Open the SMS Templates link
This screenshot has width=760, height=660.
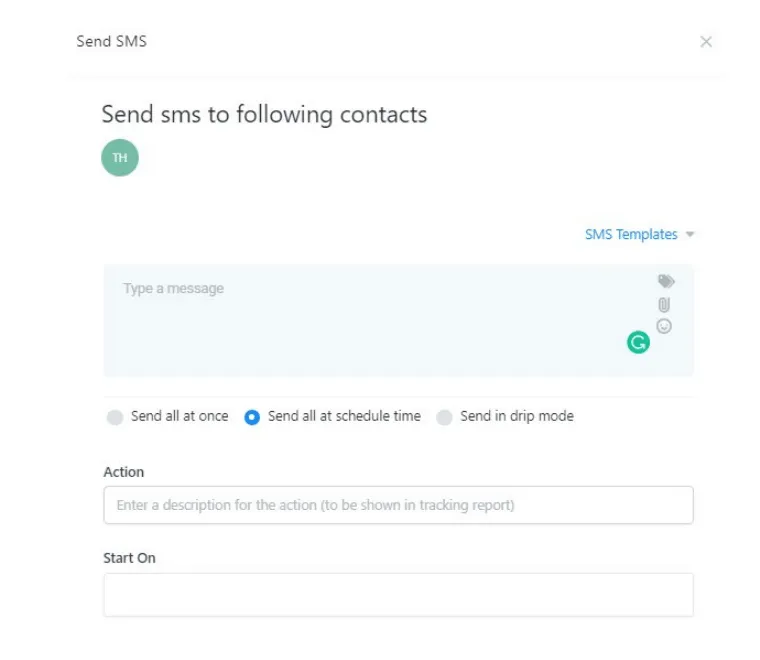pos(631,234)
